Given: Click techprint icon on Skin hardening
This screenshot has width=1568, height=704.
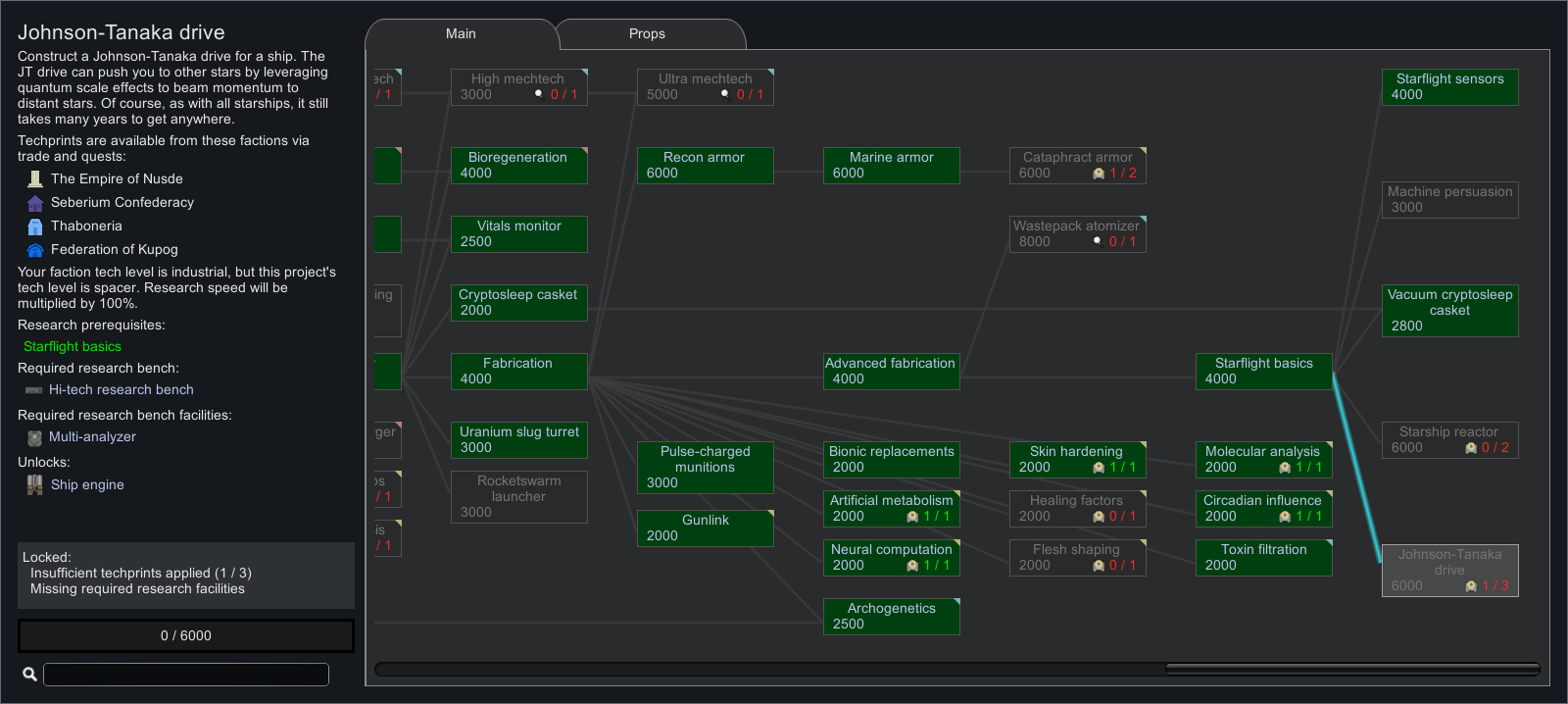Looking at the screenshot, I should coord(1099,468).
